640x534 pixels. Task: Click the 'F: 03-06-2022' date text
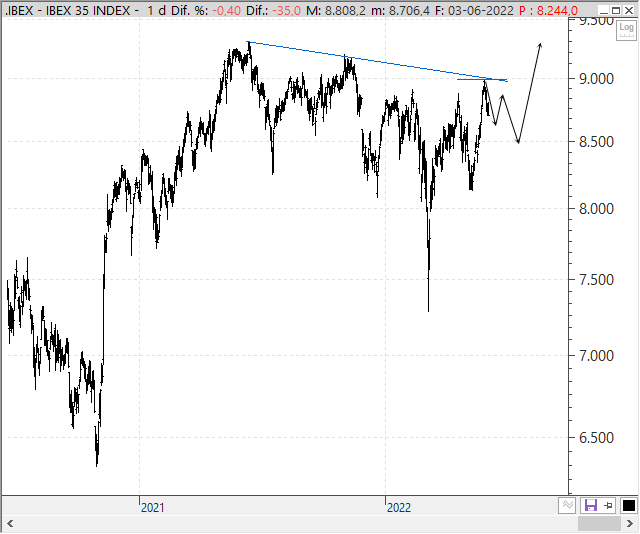click(474, 10)
